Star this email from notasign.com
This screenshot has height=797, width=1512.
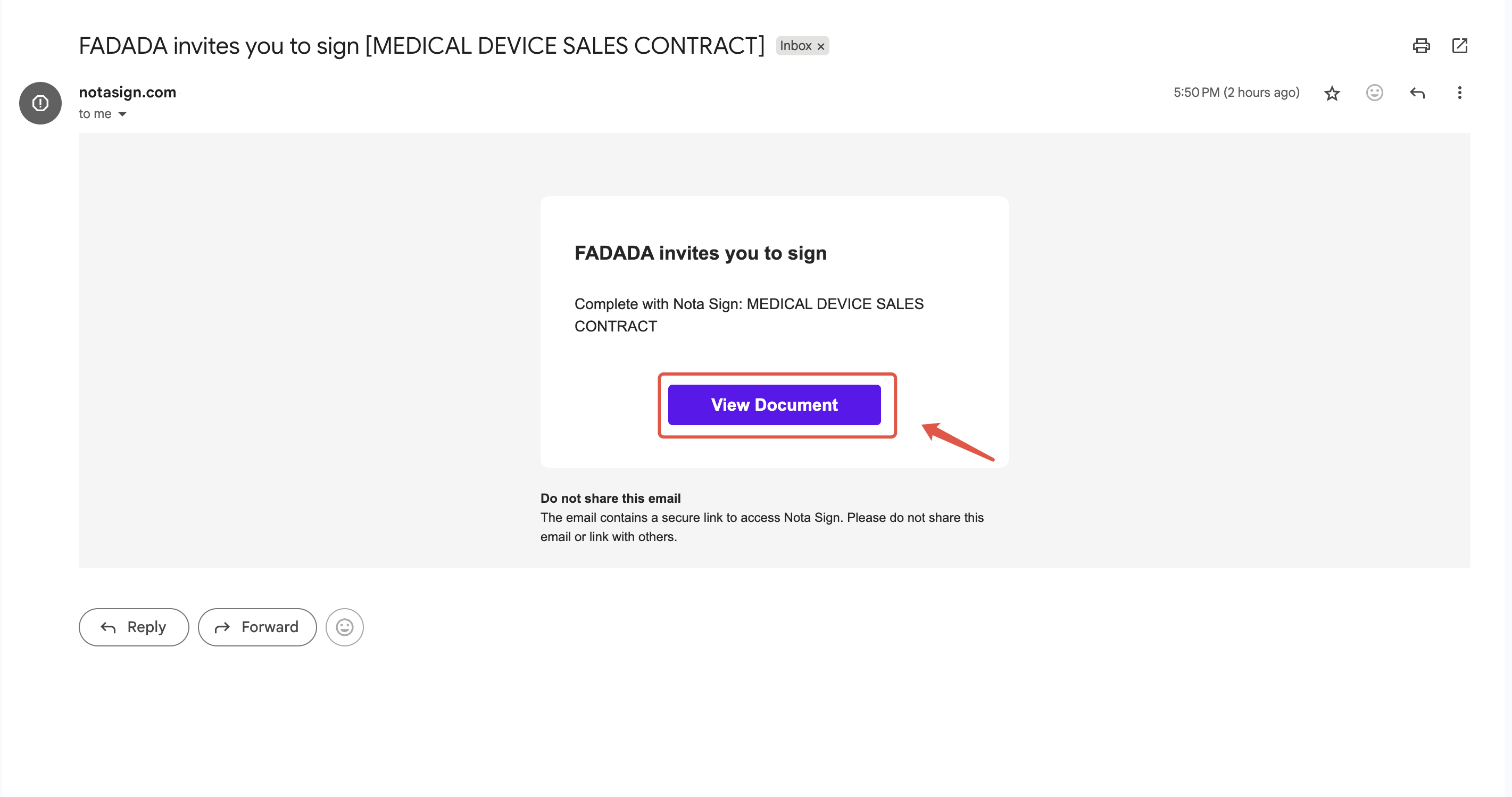pos(1332,93)
